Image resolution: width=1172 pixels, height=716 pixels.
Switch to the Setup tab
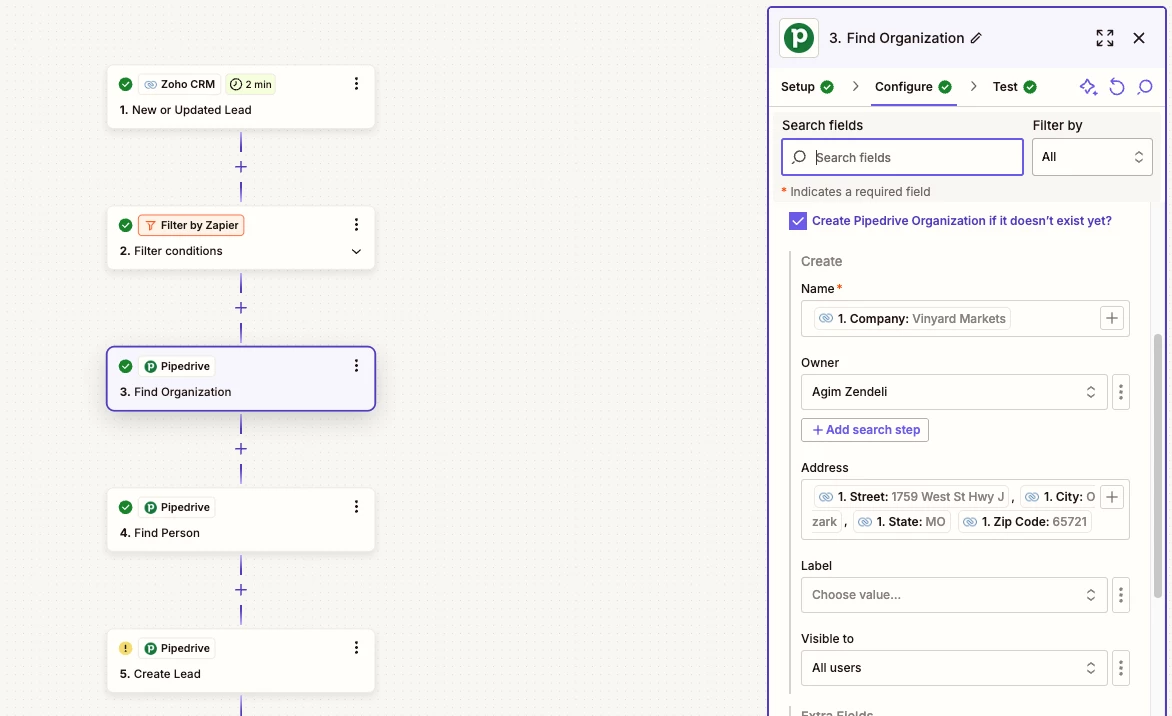pos(807,87)
